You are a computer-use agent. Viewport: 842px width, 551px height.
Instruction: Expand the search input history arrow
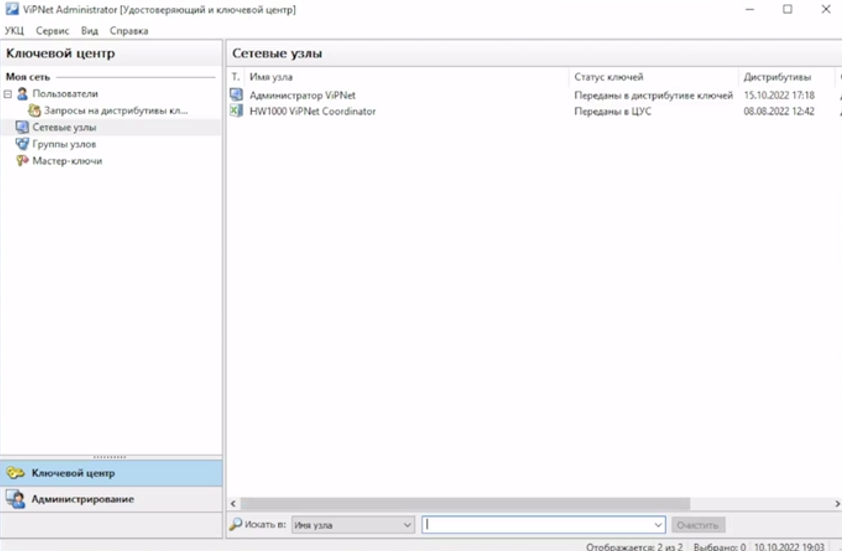pyautogui.click(x=658, y=525)
